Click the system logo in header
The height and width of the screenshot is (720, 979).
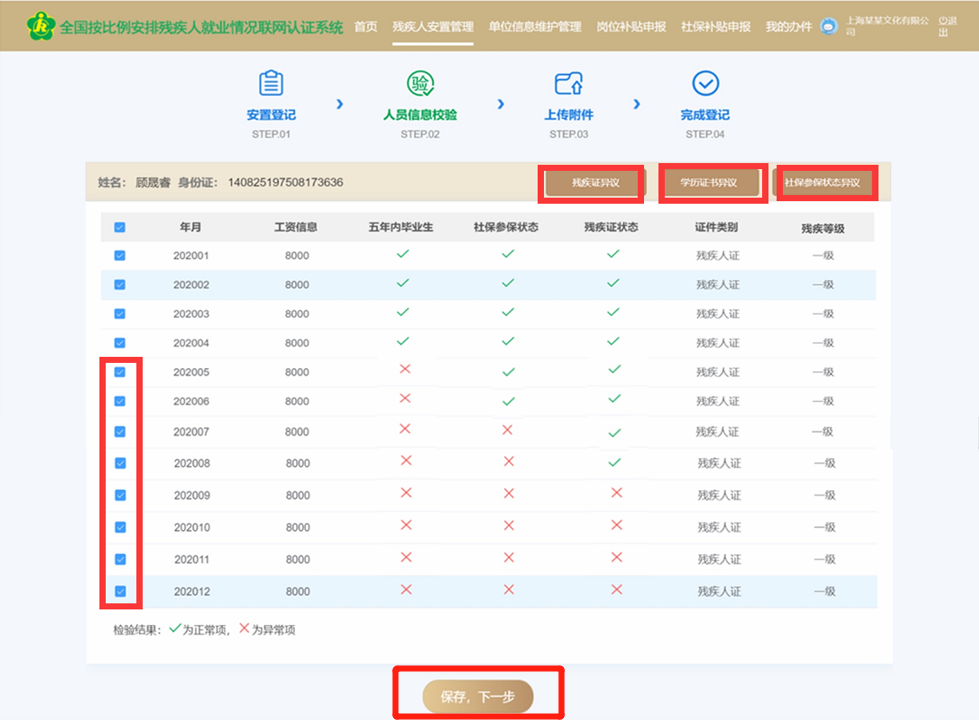pyautogui.click(x=40, y=25)
